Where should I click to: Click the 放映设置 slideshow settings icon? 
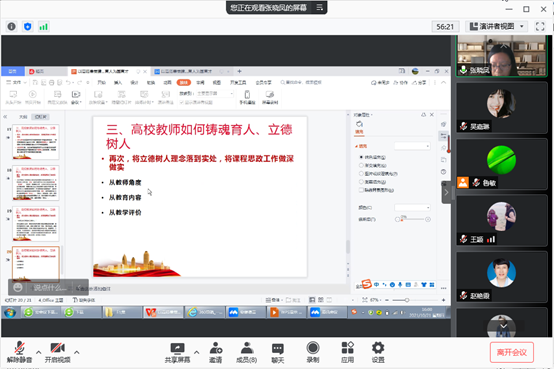pos(98,97)
